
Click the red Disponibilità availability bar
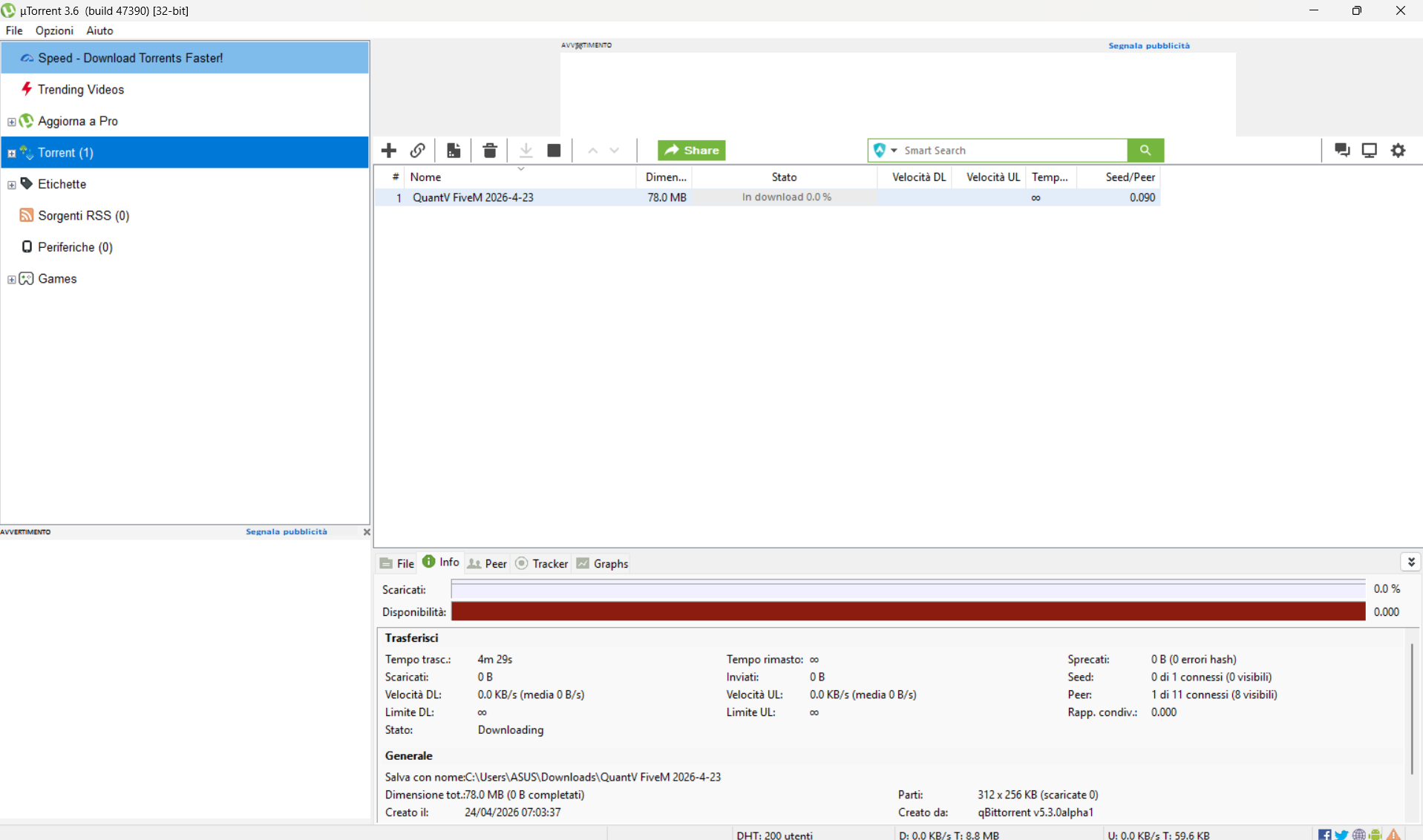click(909, 611)
